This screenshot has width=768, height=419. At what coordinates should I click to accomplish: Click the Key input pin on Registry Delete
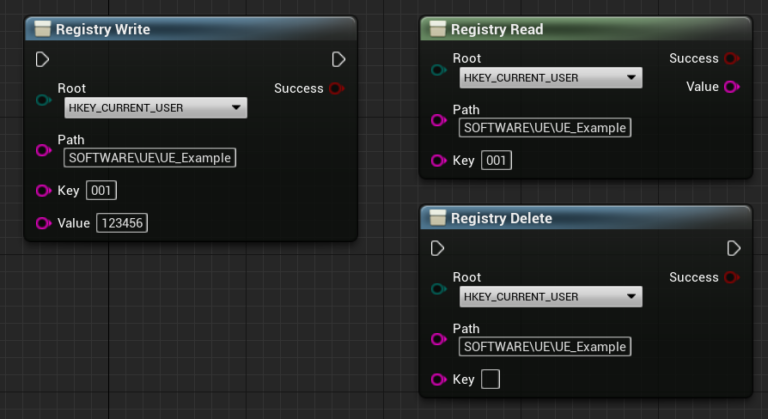(438, 379)
